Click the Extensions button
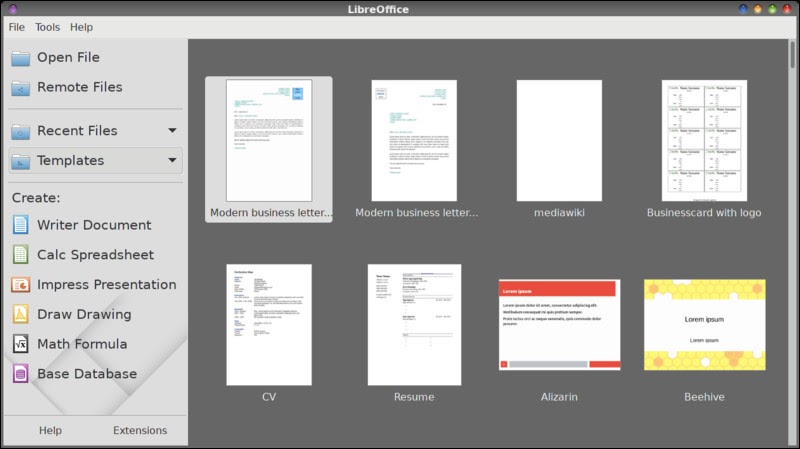 (140, 430)
